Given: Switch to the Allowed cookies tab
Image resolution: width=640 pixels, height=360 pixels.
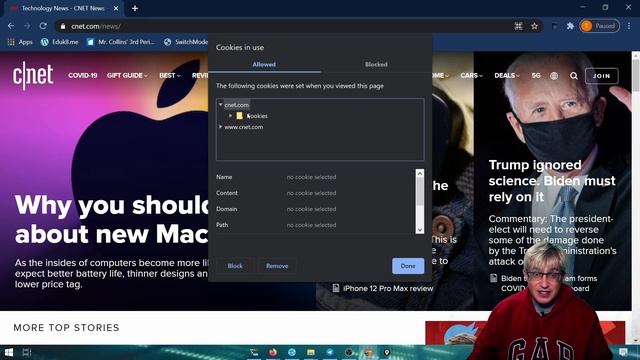Looking at the screenshot, I should [264, 64].
